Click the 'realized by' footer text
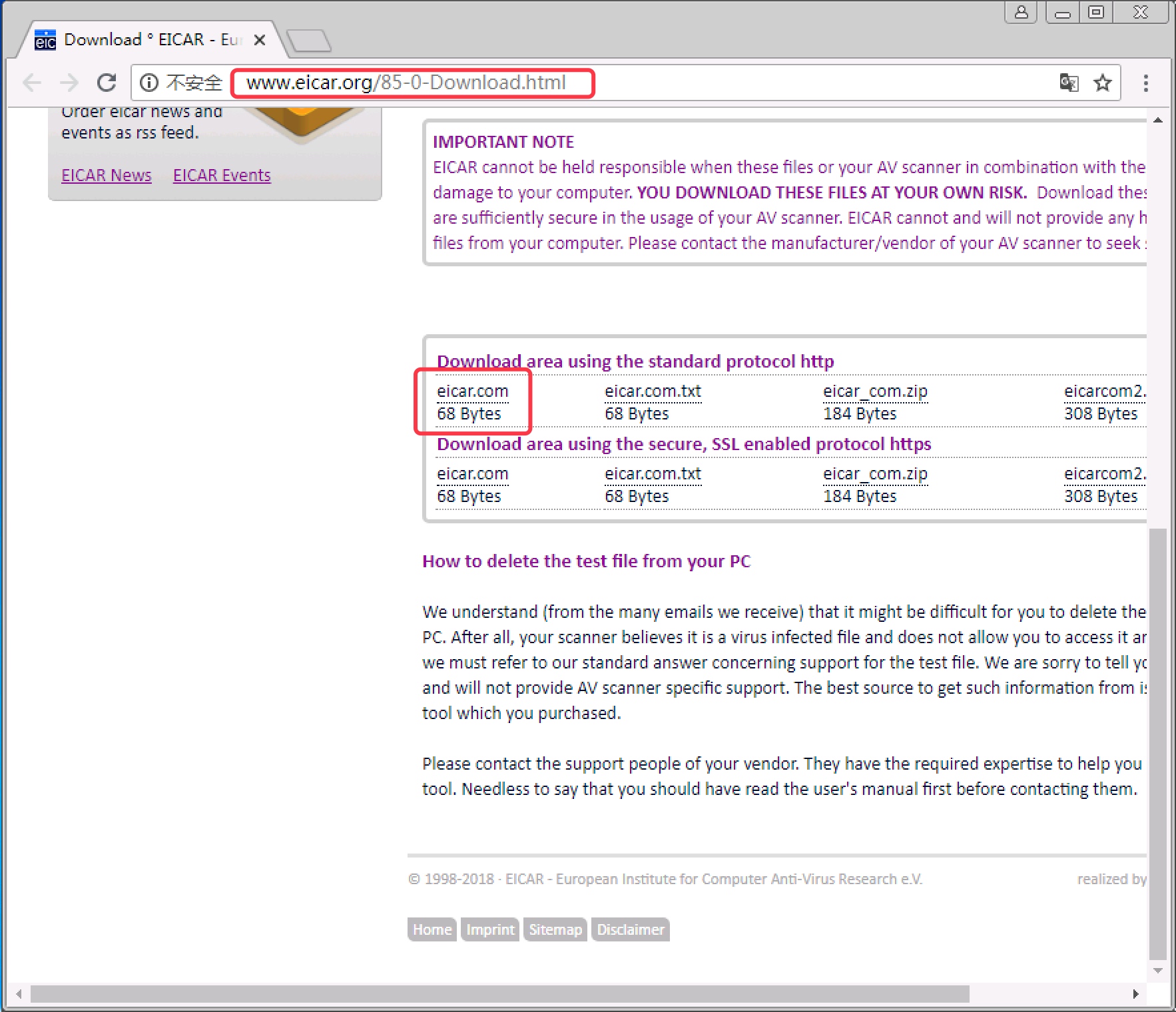This screenshot has height=1012, width=1176. click(1111, 879)
